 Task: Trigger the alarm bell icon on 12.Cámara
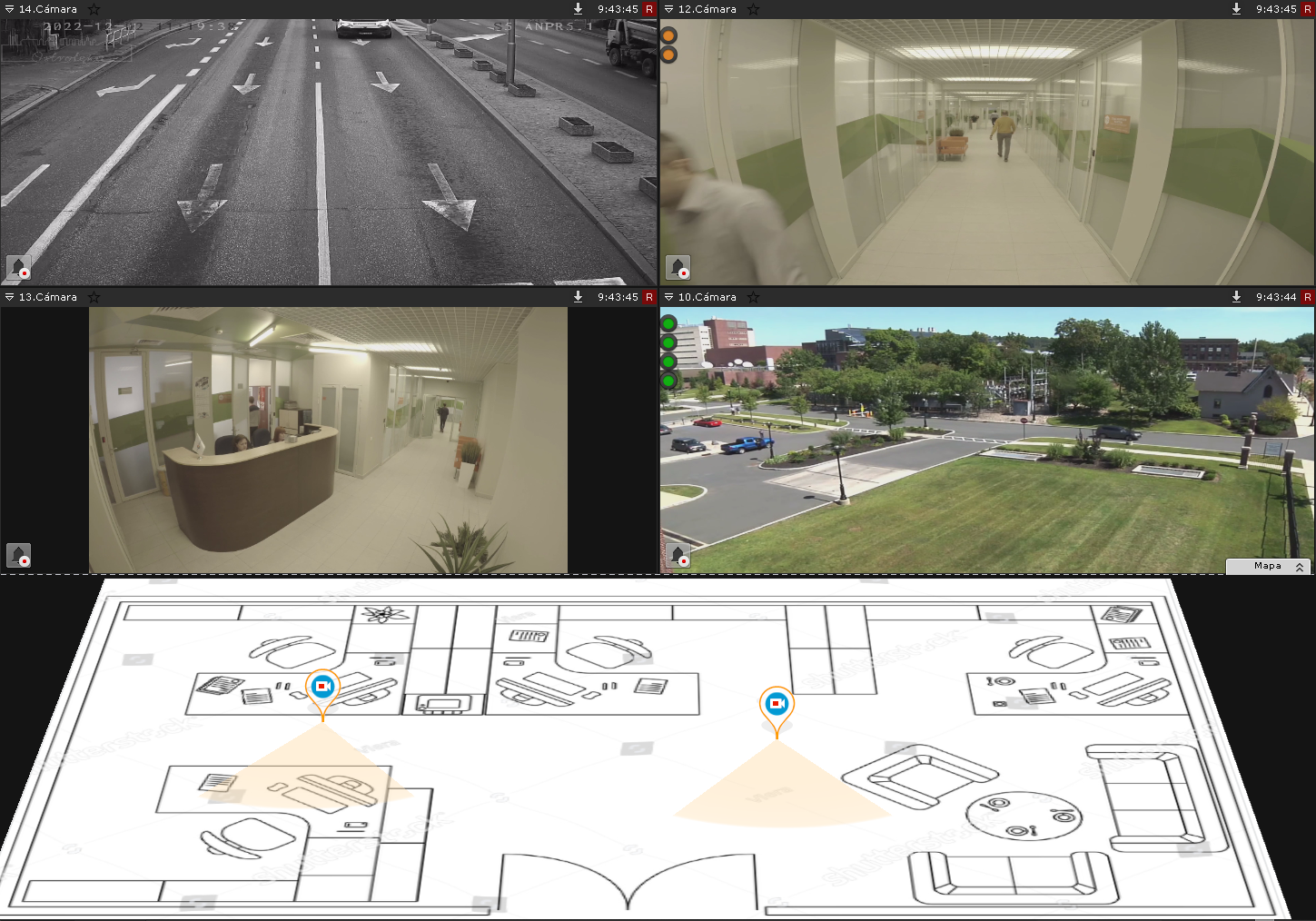pos(678,267)
